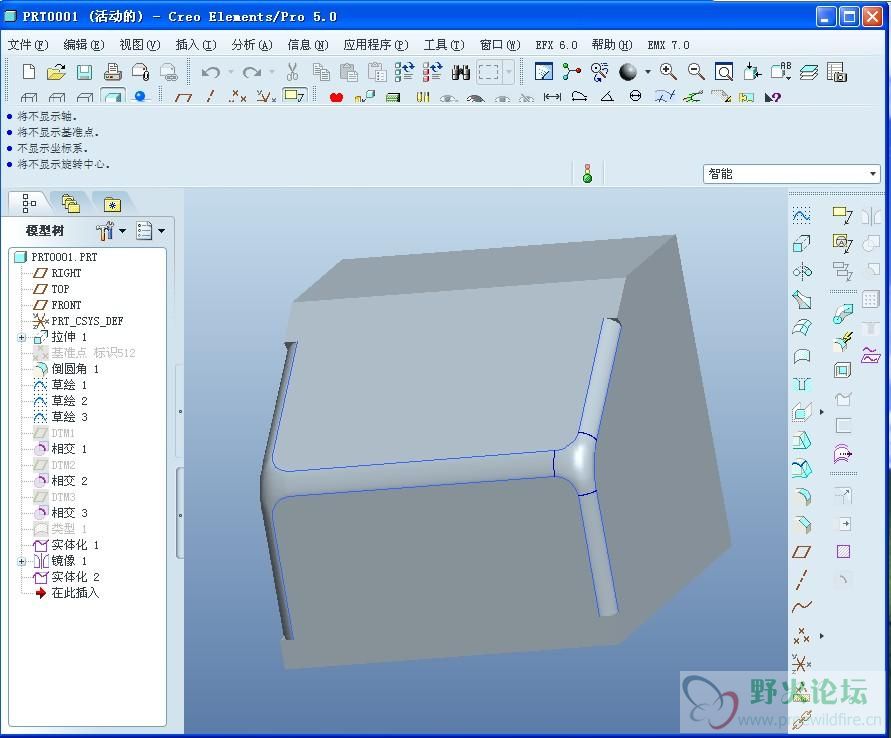Viewport: 891px width, 738px height.
Task: Select the Variable Section Sweep tool
Action: 802,300
